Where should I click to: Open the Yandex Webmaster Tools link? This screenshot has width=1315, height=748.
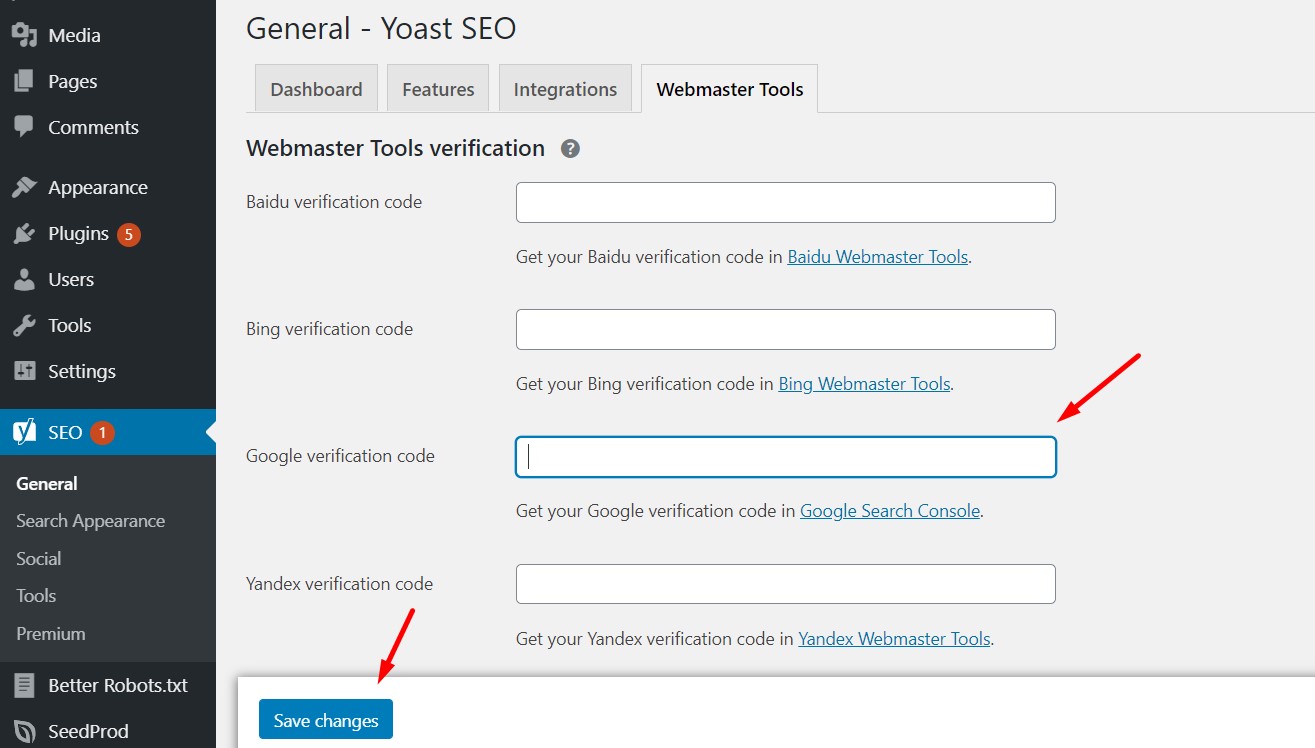tap(894, 638)
